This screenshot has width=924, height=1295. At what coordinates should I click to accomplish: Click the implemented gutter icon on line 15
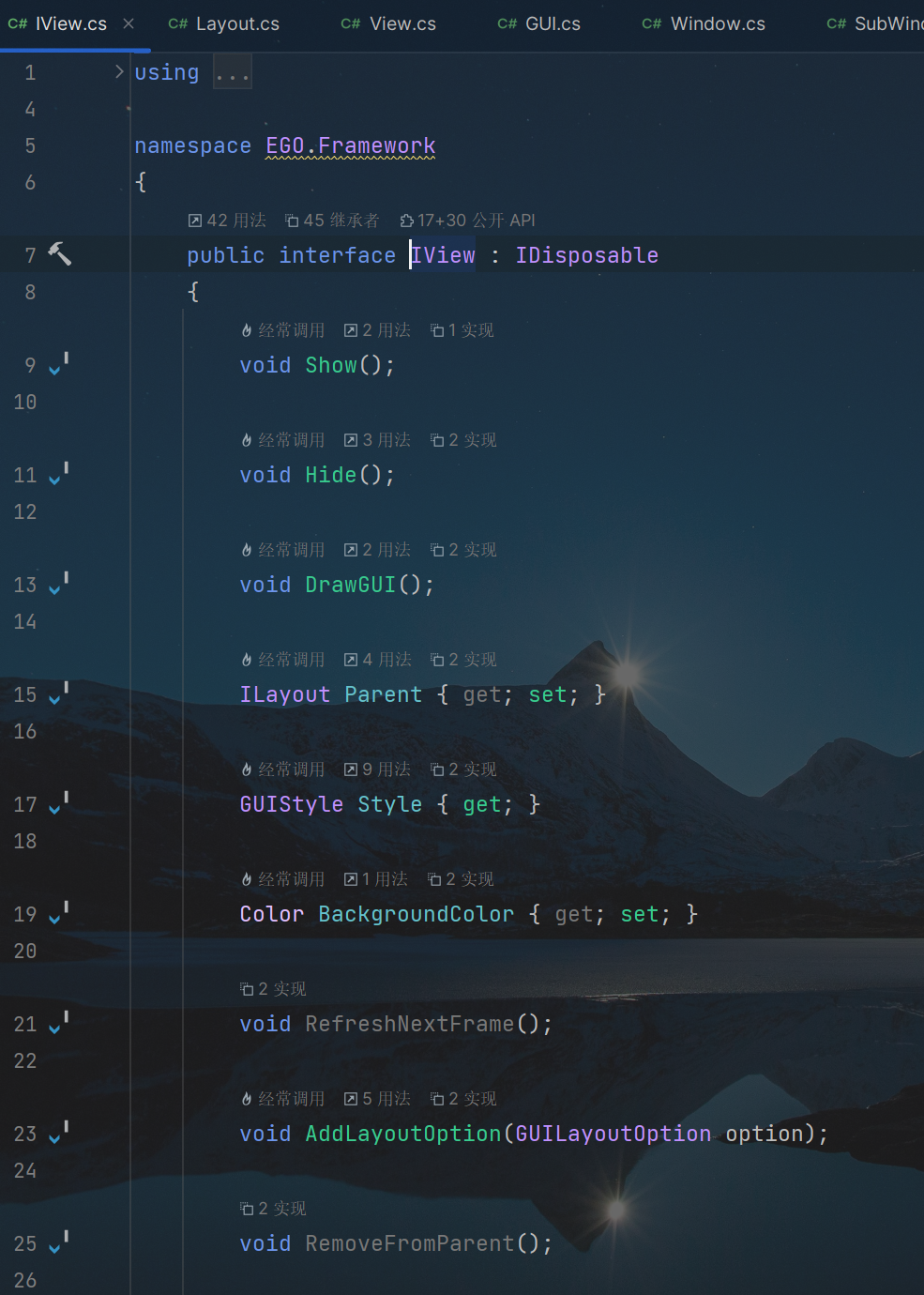(58, 693)
